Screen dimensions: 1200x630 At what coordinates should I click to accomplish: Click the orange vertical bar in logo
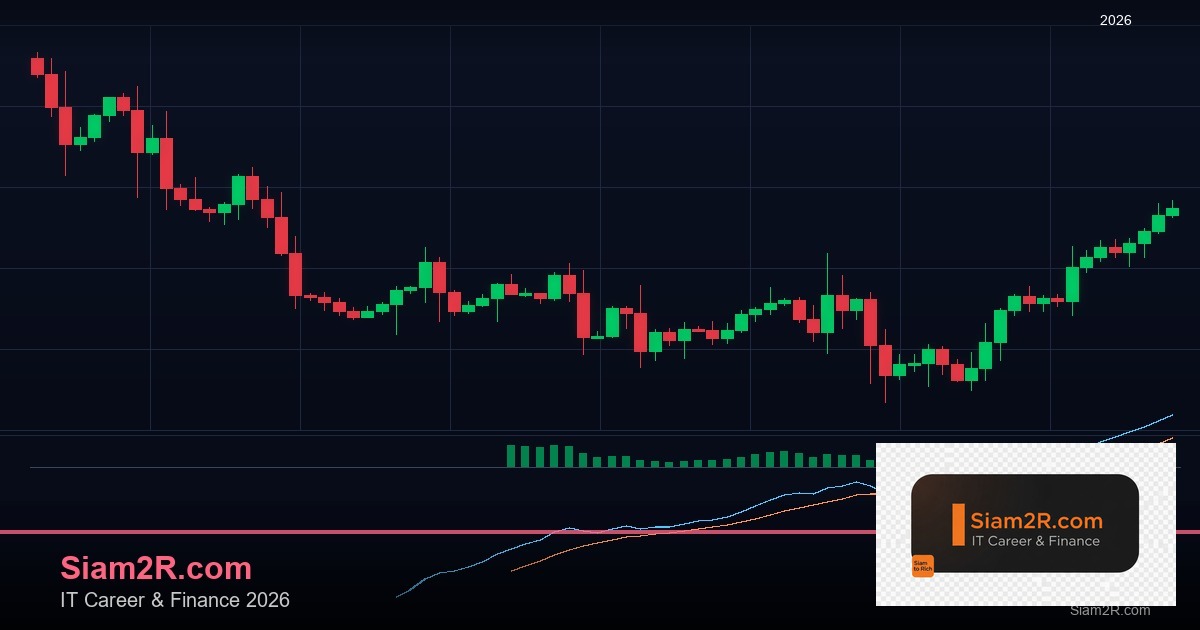tap(958, 525)
